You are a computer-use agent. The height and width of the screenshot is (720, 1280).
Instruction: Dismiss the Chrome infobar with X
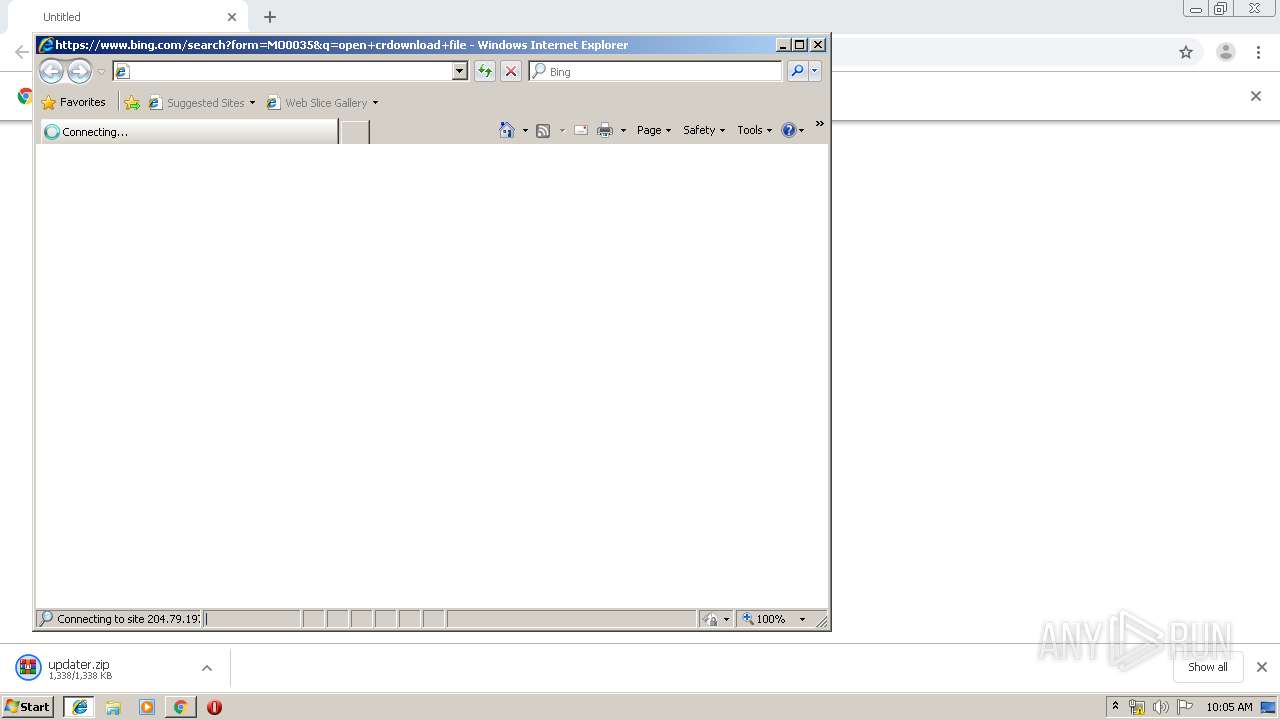[x=1256, y=96]
